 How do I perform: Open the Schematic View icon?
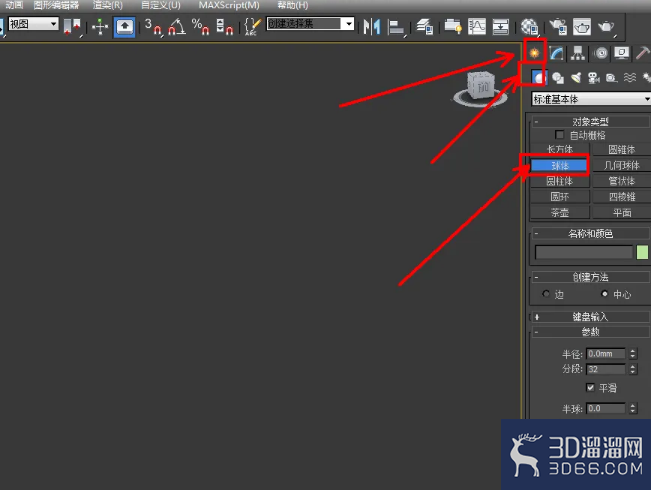click(x=501, y=27)
